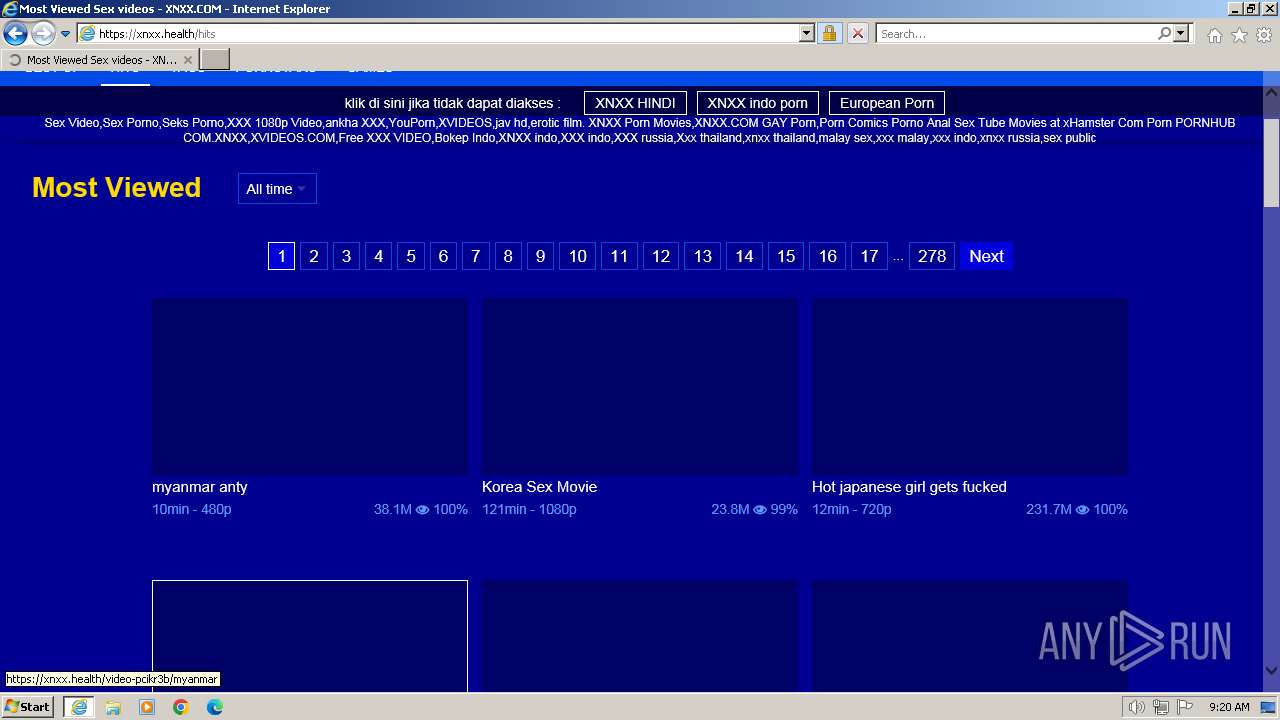The image size is (1280, 720).
Task: Go to pagination page 7
Action: pos(475,256)
